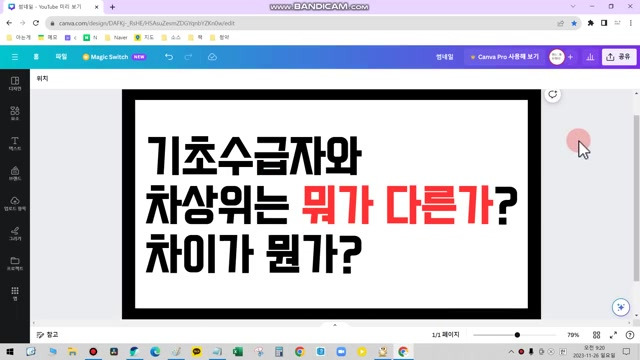The width and height of the screenshot is (640, 360).
Task: Open a new browser tab
Action: [112, 7]
